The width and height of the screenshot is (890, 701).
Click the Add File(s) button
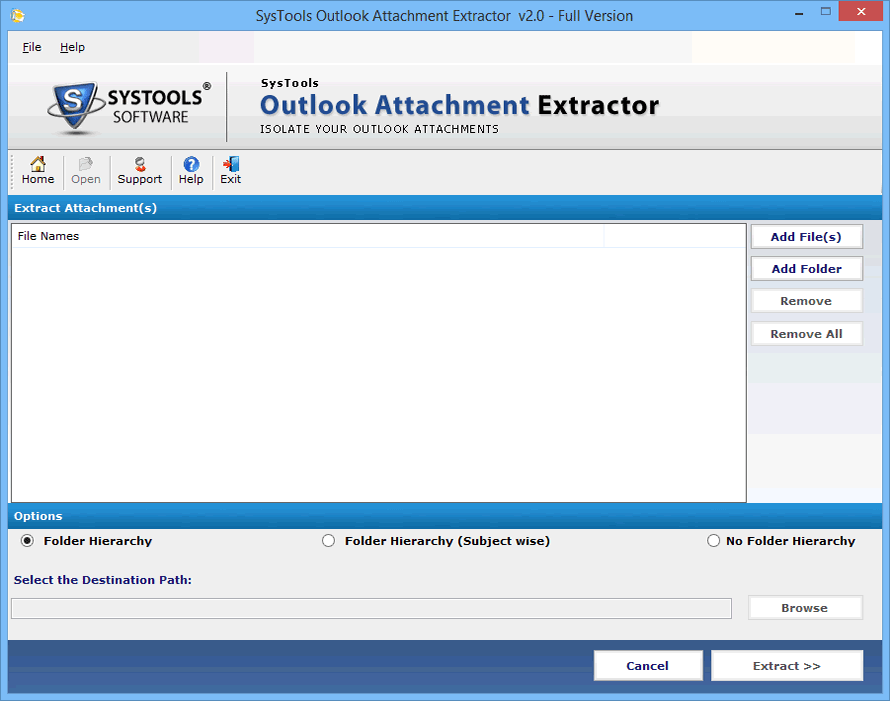807,237
